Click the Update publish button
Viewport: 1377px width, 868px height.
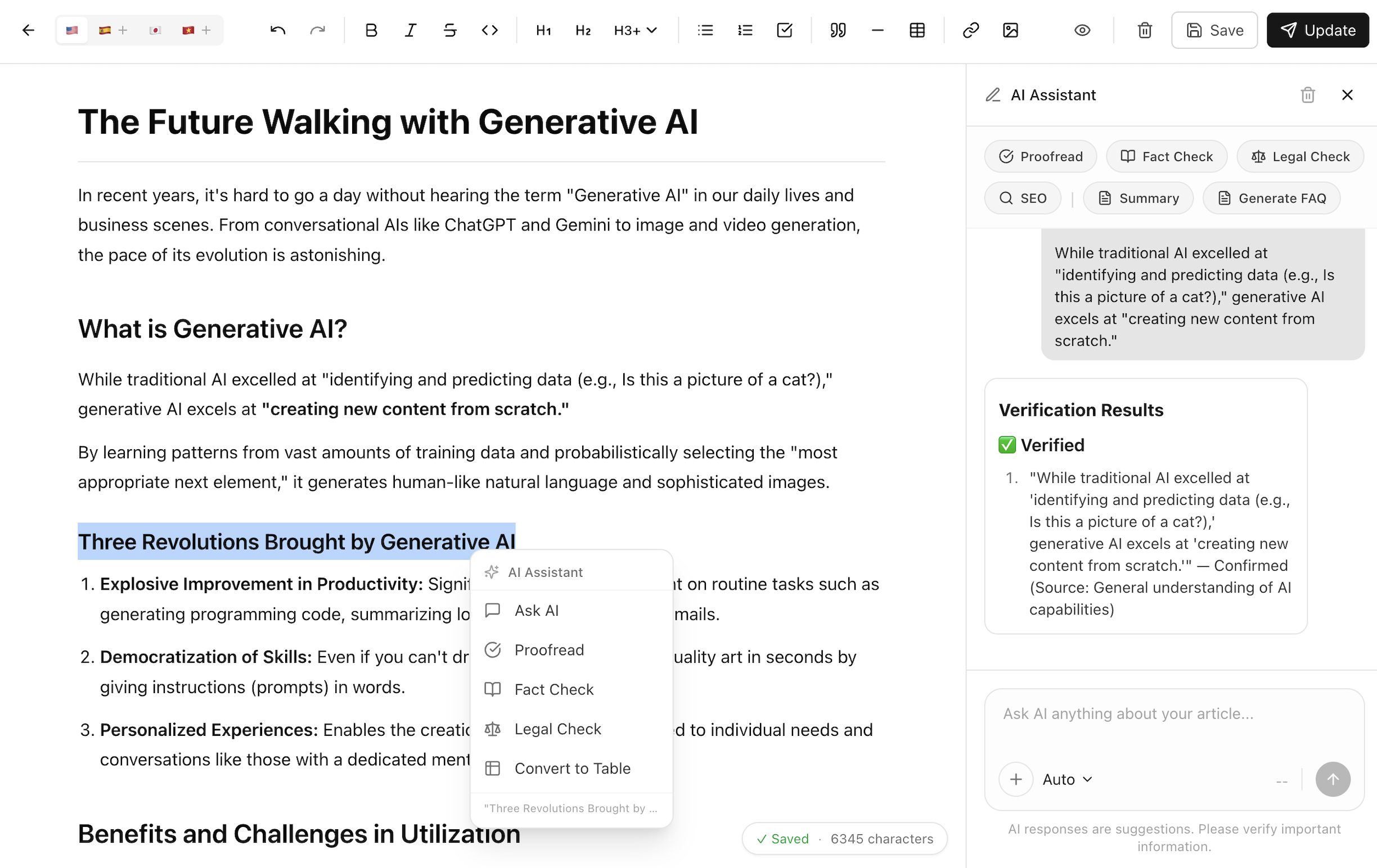point(1317,30)
